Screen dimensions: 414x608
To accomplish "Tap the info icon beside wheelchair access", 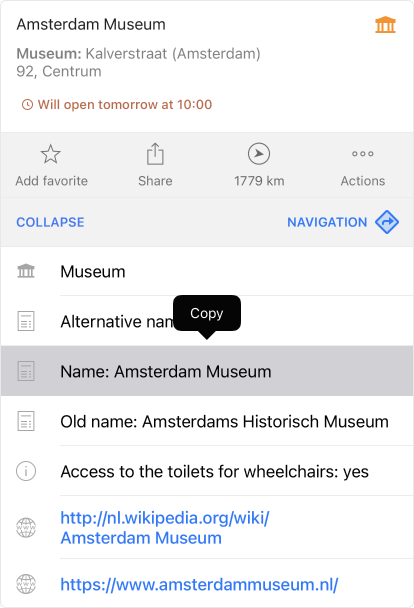I will coord(26,471).
